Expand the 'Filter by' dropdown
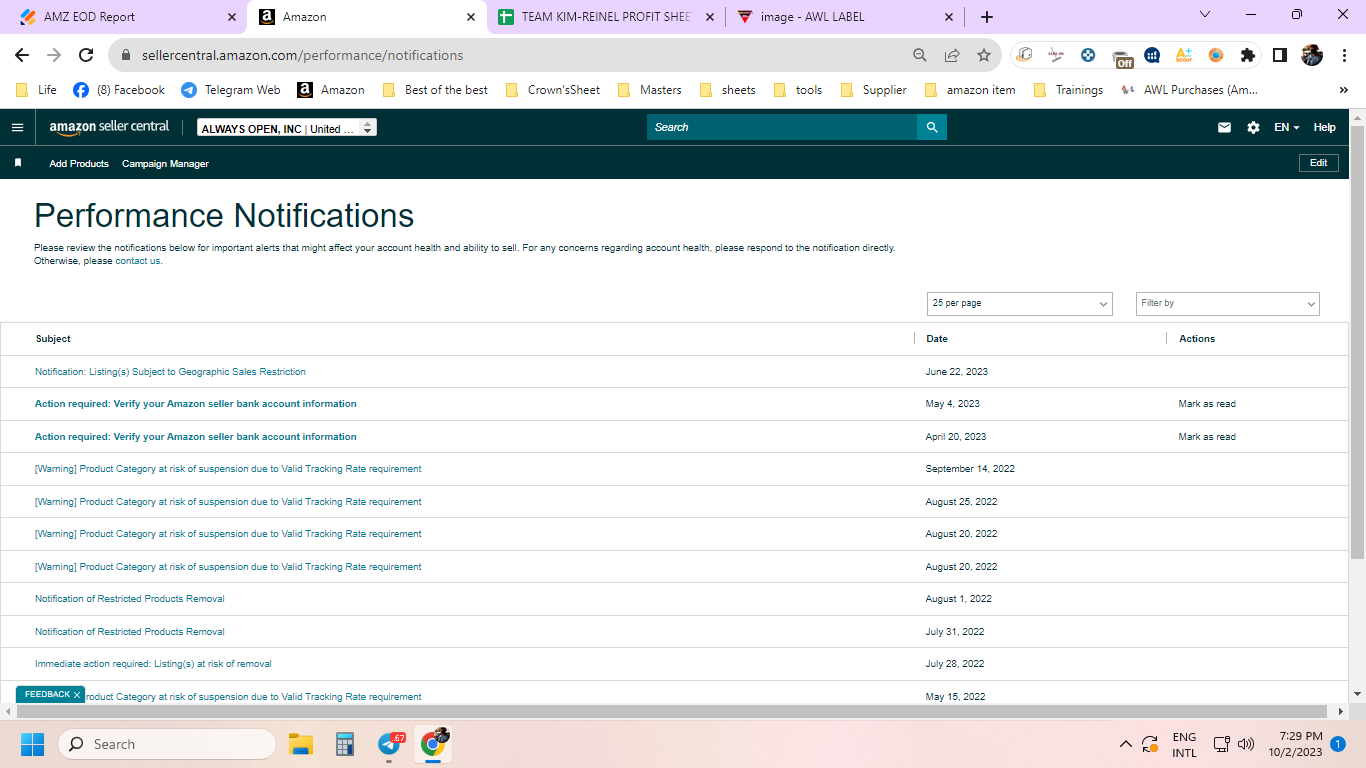The image size is (1366, 768). click(1228, 303)
